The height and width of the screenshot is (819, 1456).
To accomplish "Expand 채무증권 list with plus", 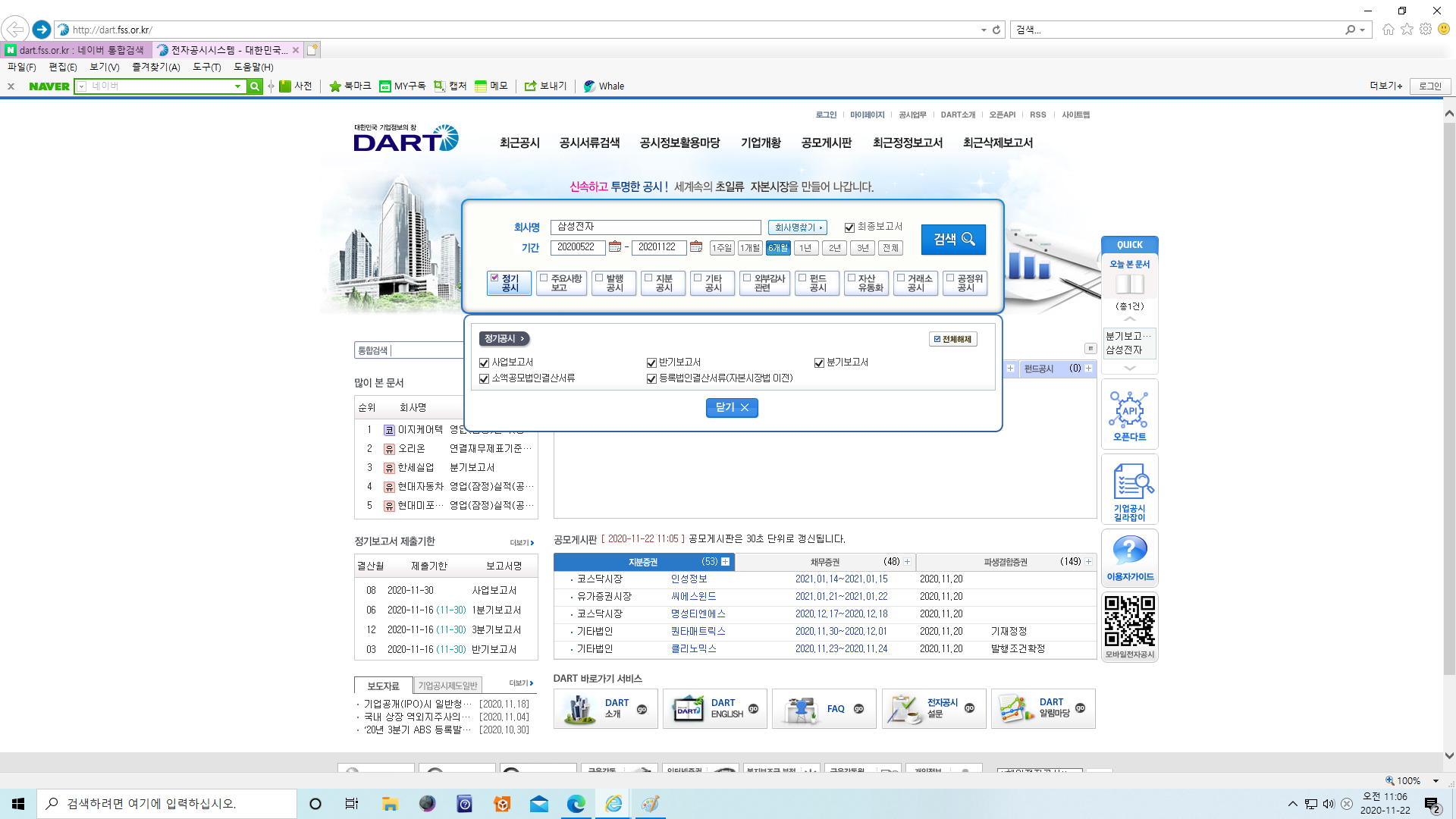I will (x=907, y=562).
